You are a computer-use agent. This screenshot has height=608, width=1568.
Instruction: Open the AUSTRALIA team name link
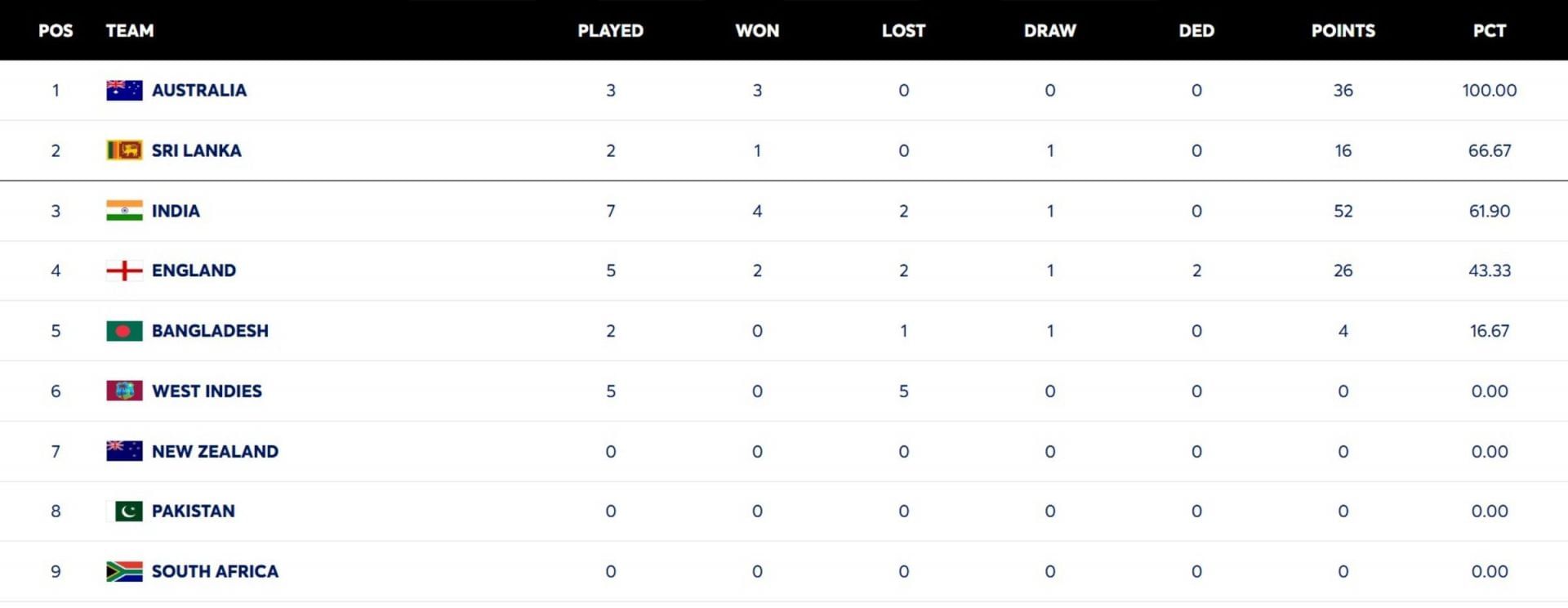198,90
